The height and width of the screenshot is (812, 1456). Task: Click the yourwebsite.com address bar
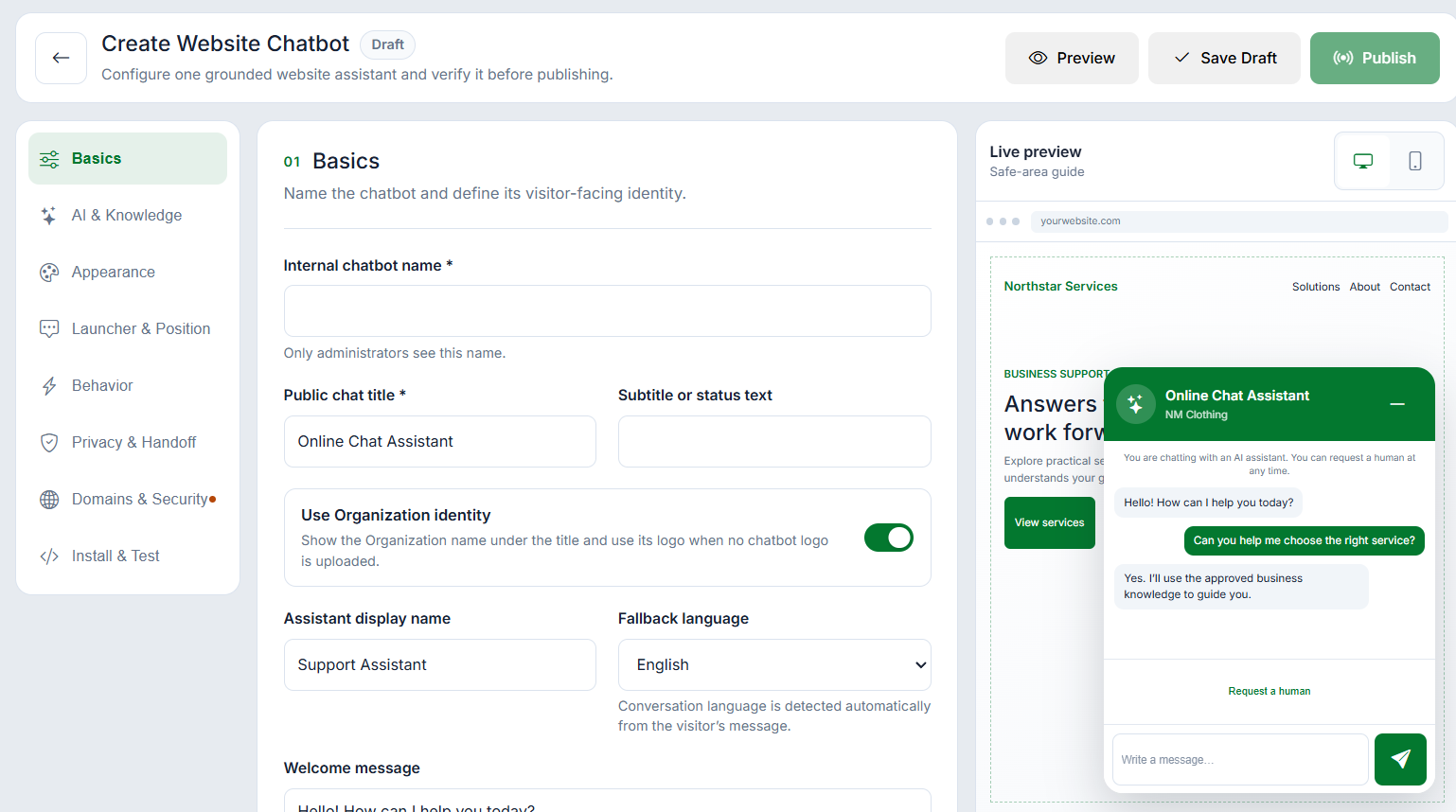[x=1239, y=221]
